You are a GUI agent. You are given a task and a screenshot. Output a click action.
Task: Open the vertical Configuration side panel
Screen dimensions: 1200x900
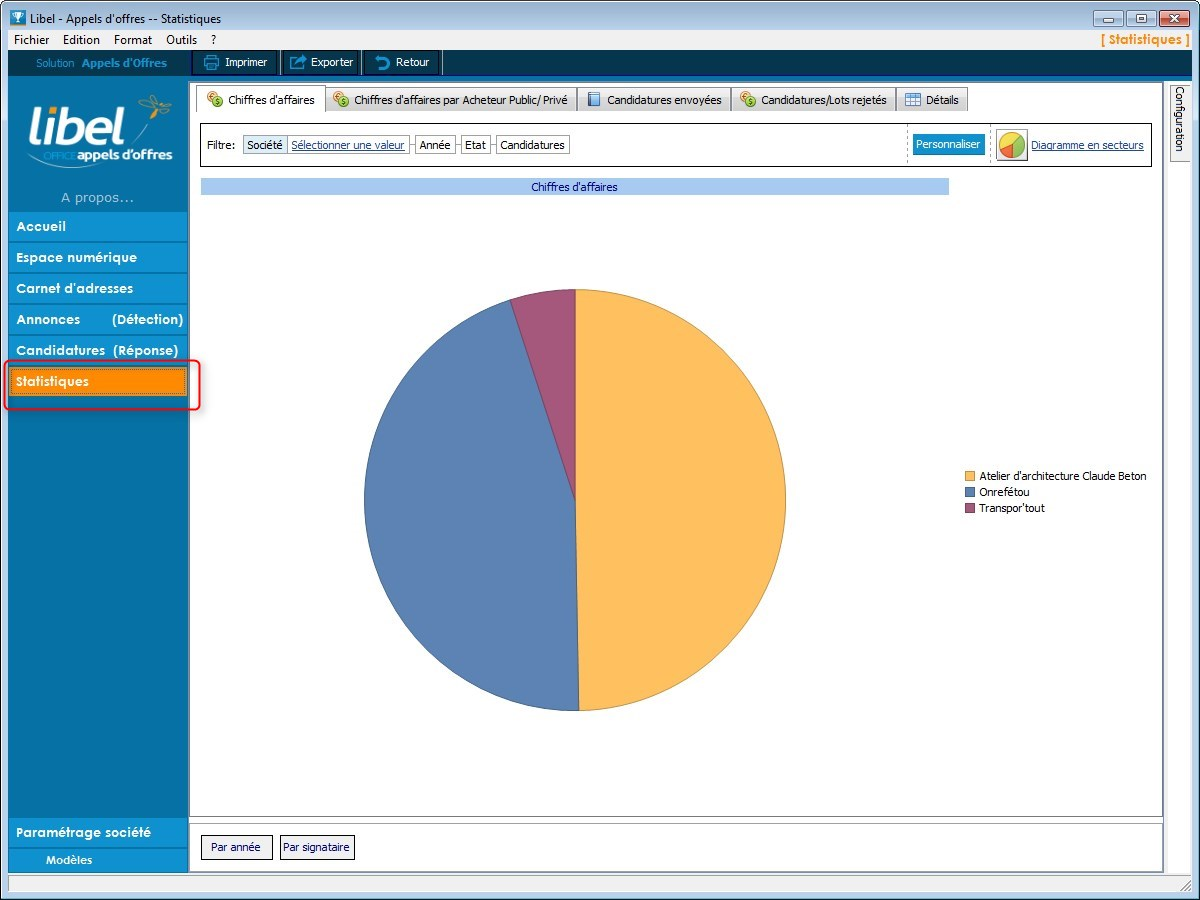pyautogui.click(x=1179, y=122)
